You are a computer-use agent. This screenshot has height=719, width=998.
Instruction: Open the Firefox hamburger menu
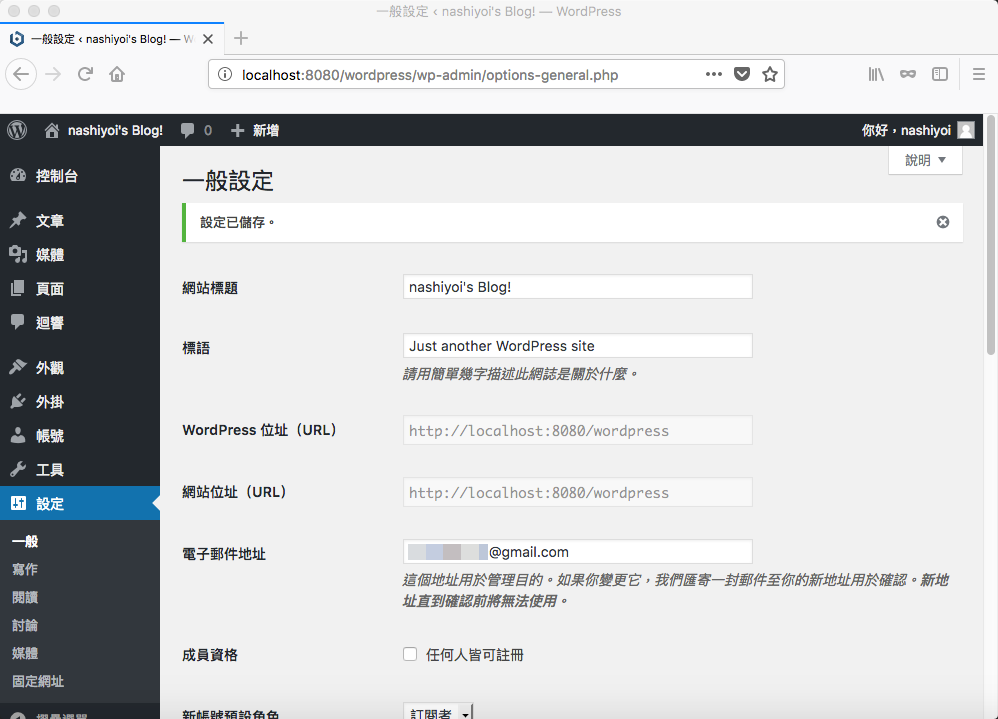click(x=979, y=74)
